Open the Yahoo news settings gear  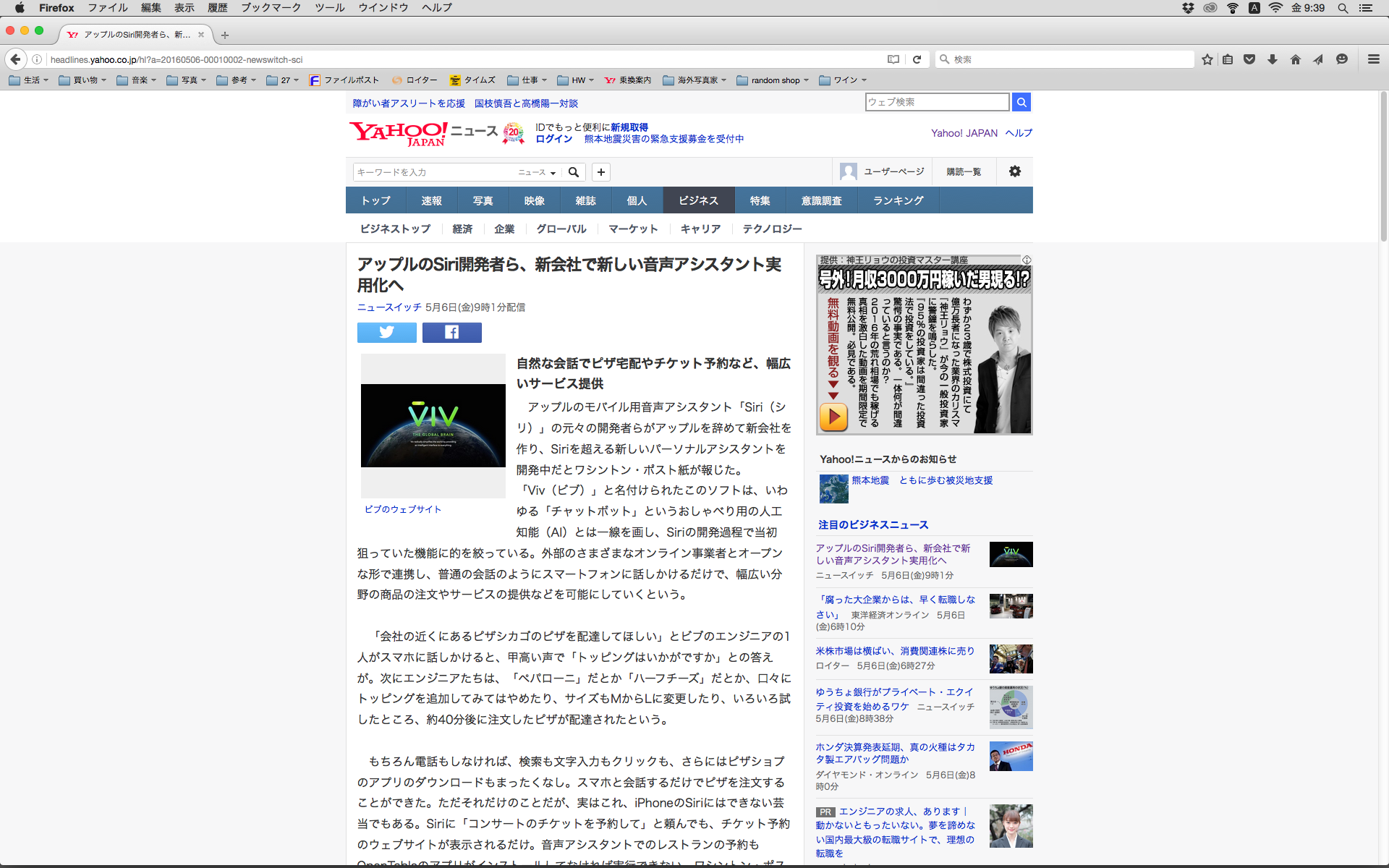1014,171
